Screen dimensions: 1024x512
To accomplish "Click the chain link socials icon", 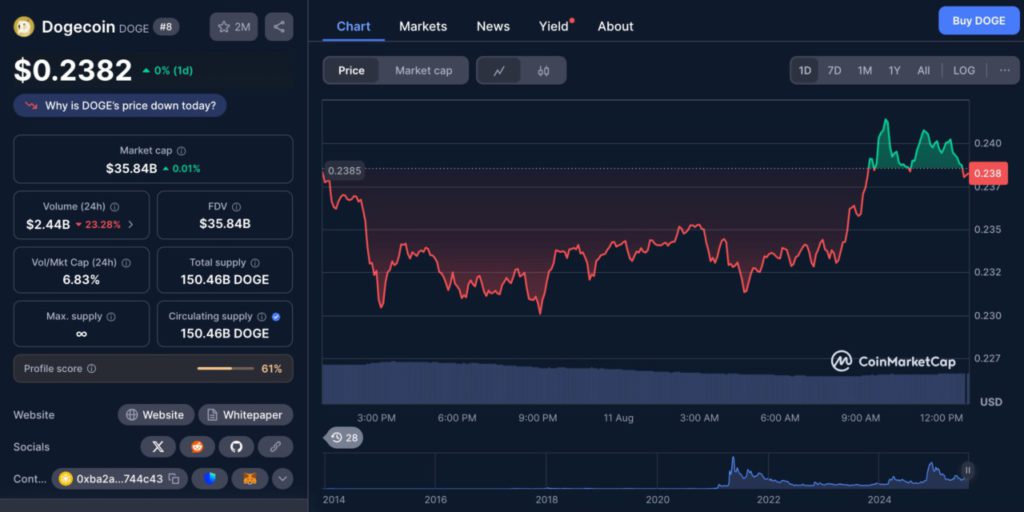I will pos(275,447).
